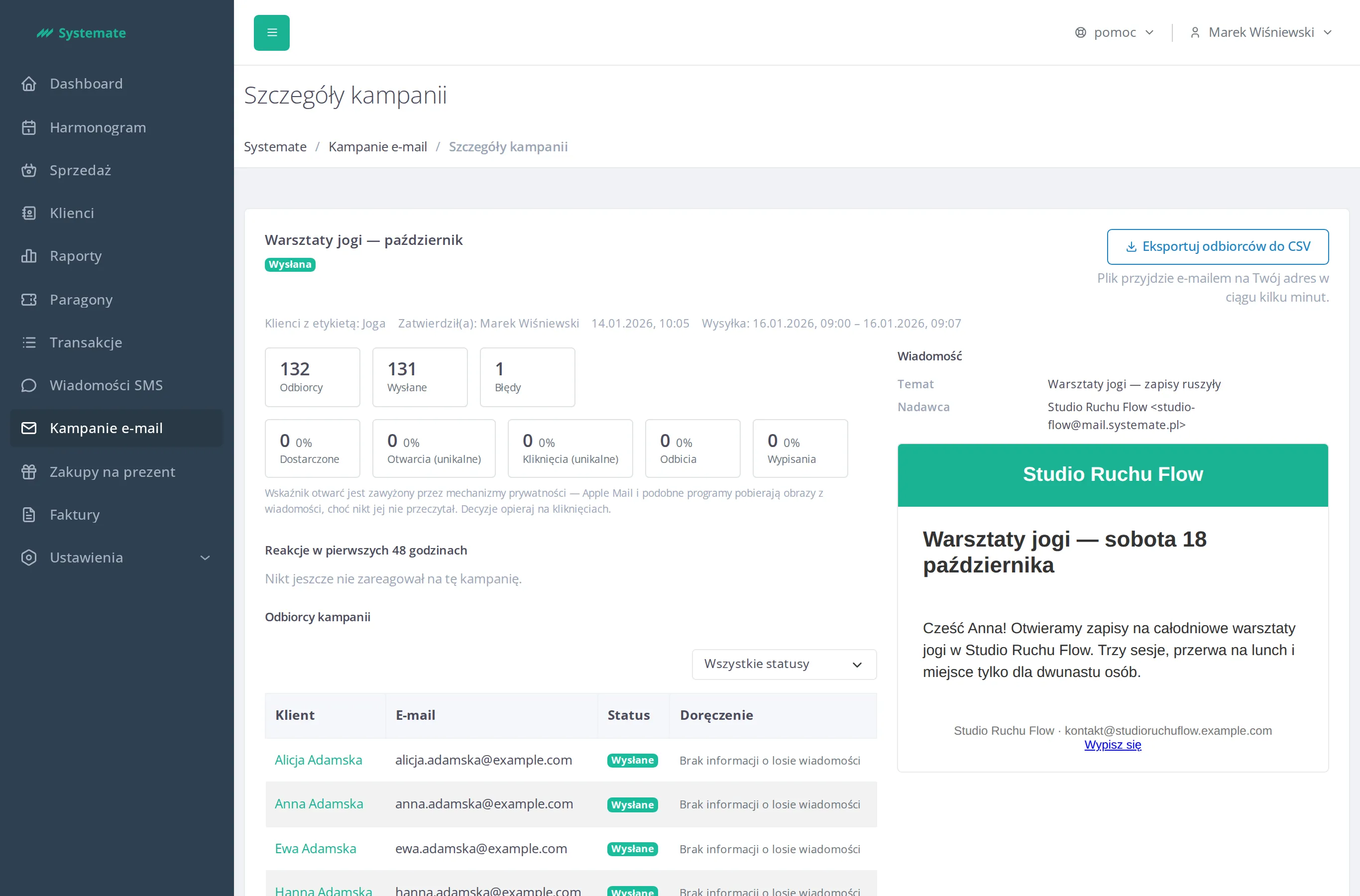Open Harmonogram in the sidebar
Viewport: 1360px width, 896px height.
pos(116,127)
